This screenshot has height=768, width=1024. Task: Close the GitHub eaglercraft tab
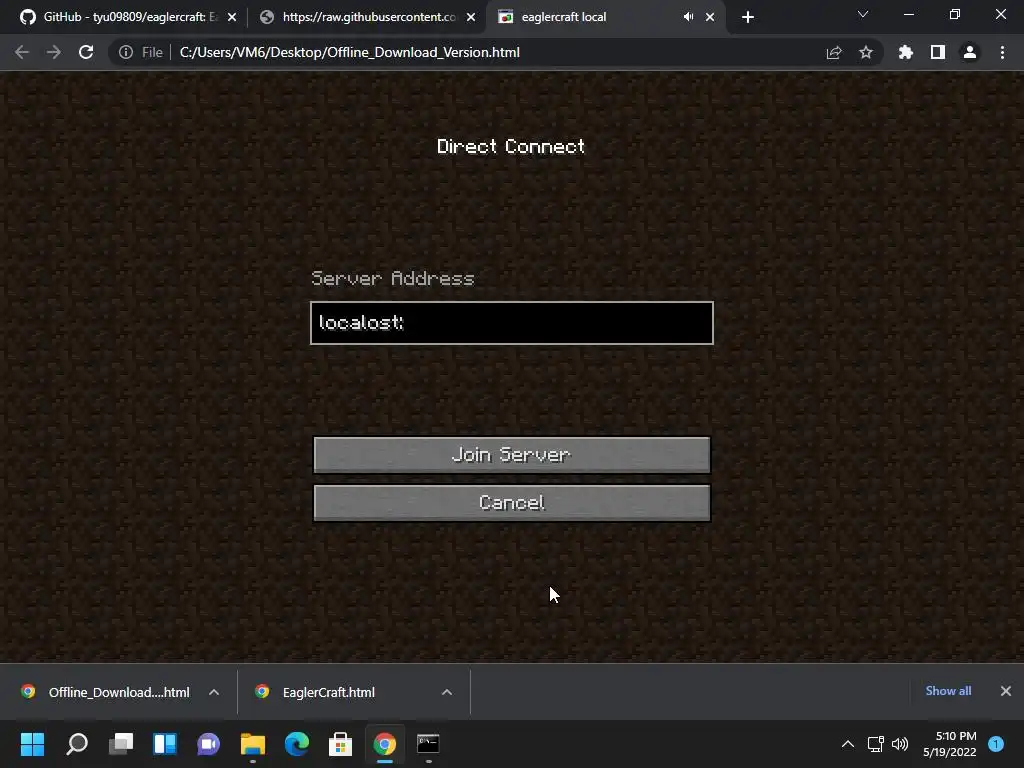pyautogui.click(x=232, y=17)
